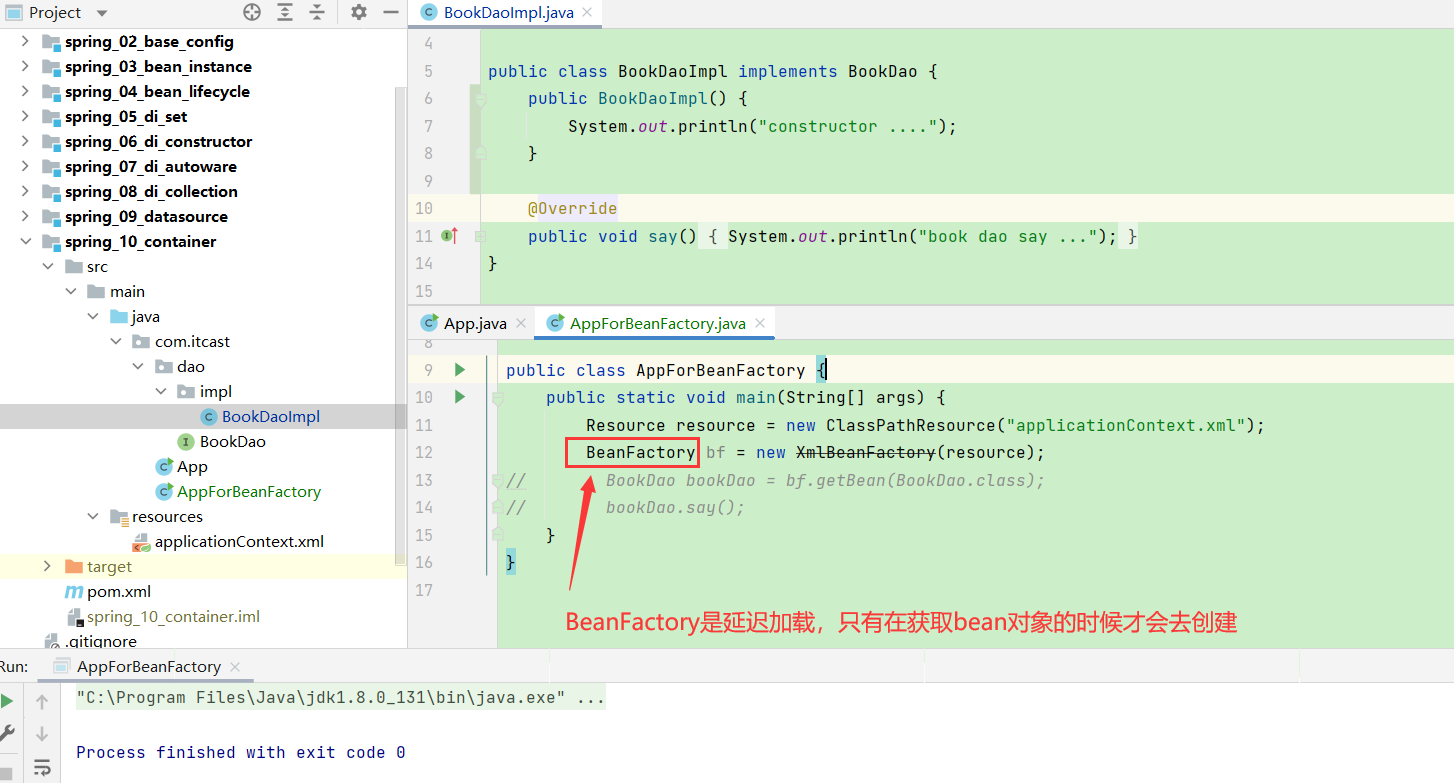Click the wrench icon in Run panel

[8, 734]
